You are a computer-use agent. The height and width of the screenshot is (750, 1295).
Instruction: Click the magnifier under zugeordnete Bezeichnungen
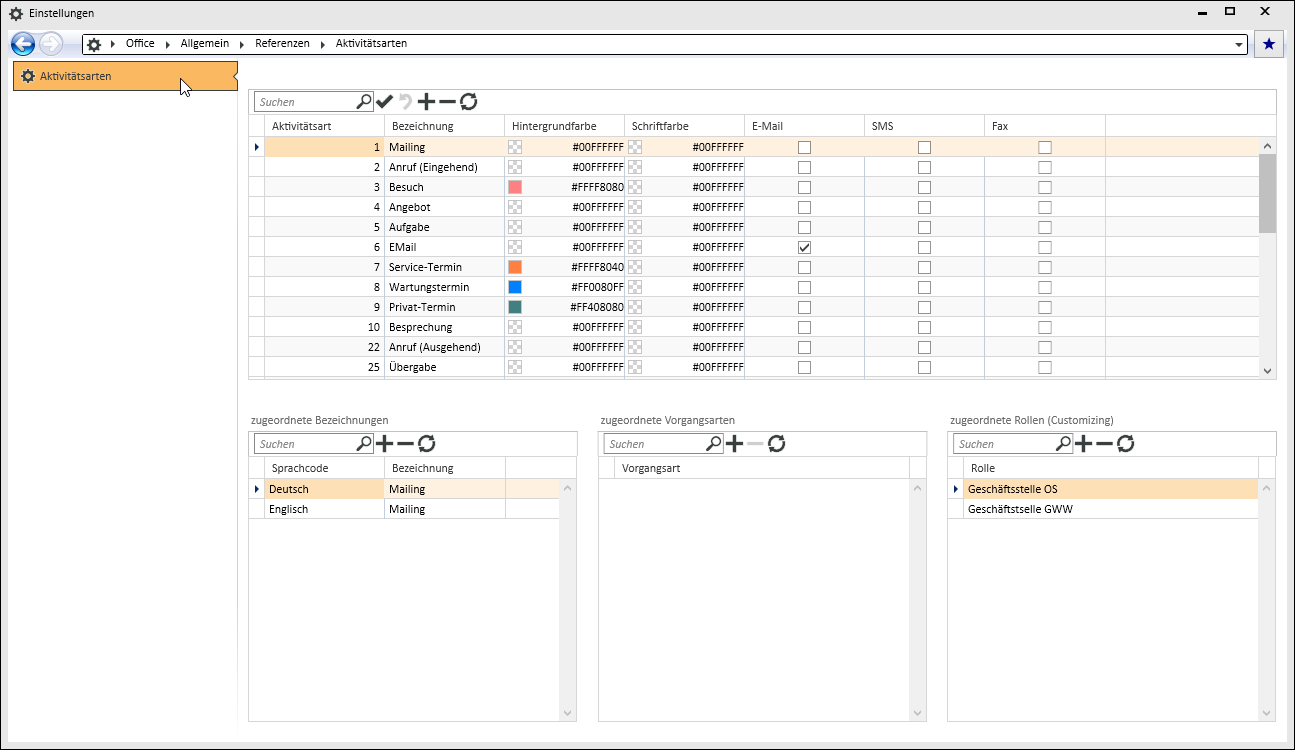[364, 443]
